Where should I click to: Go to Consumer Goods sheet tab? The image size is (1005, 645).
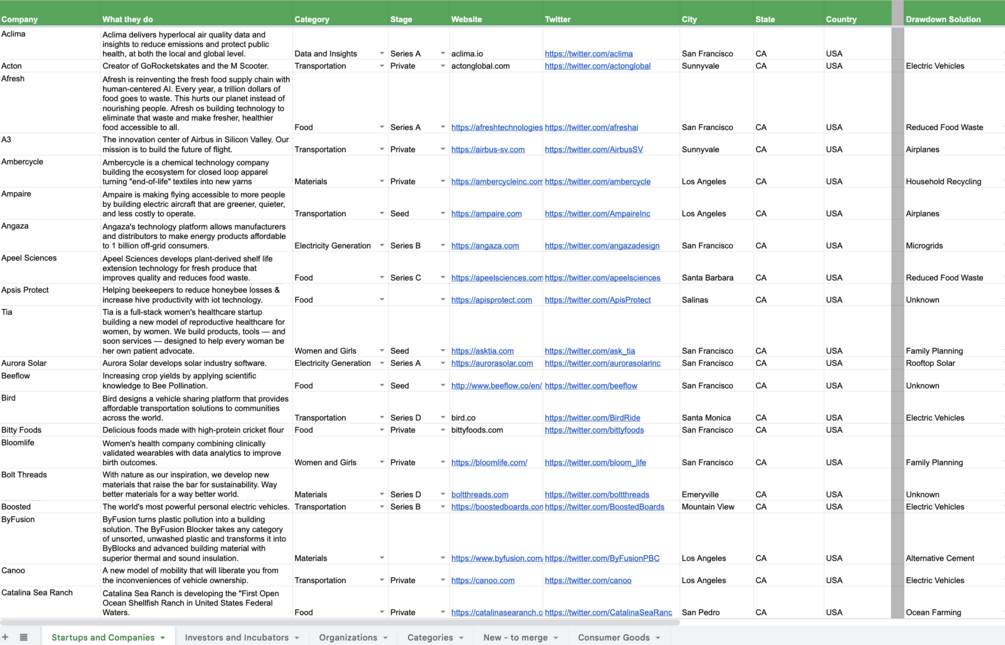[614, 637]
